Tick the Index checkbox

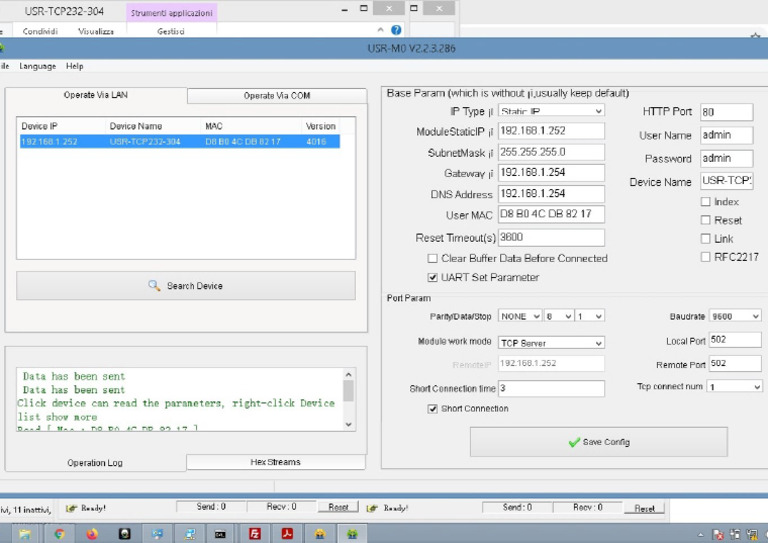click(x=705, y=202)
